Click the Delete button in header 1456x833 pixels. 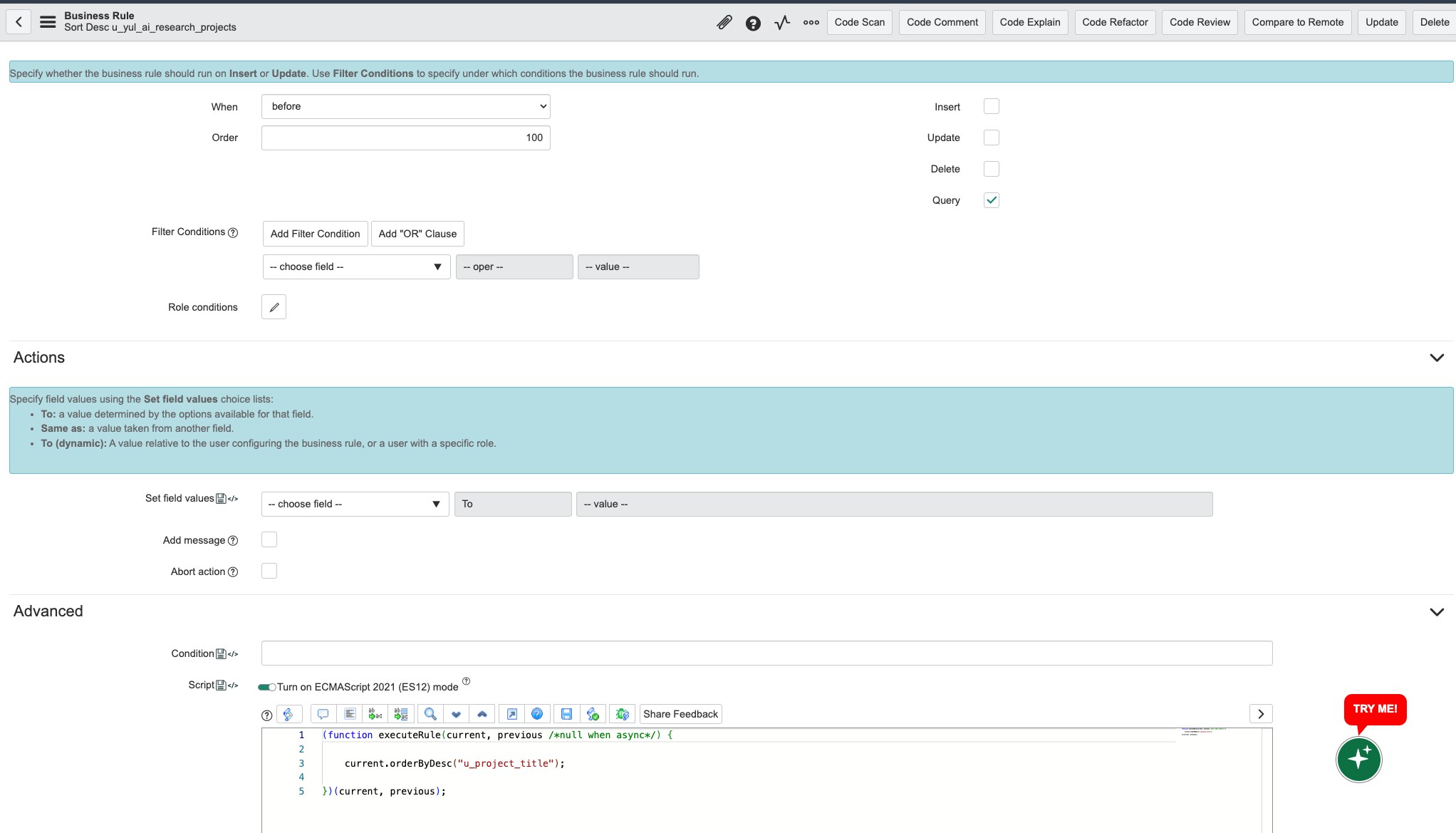[1434, 22]
